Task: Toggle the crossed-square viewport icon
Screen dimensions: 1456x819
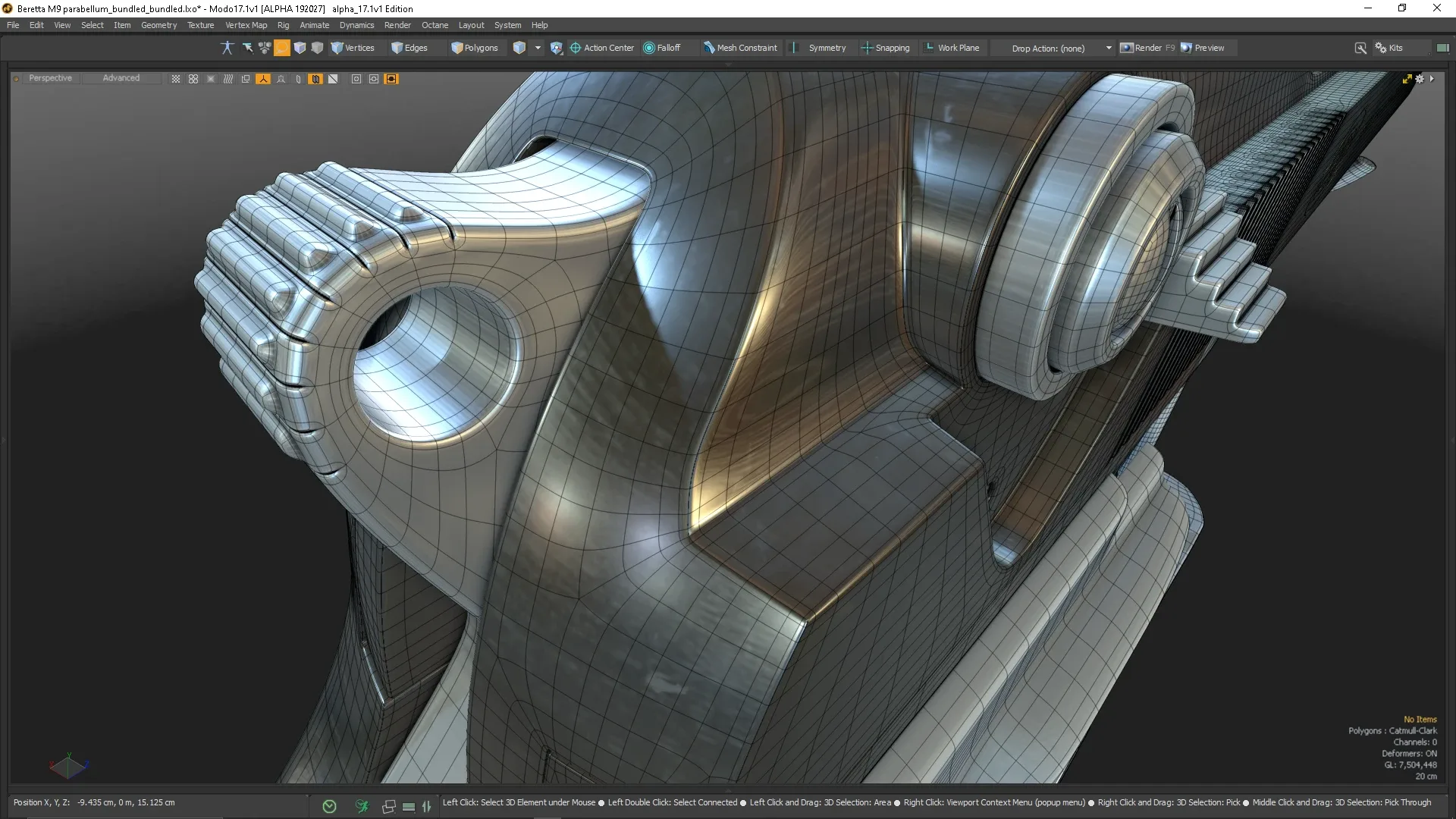Action: (x=211, y=79)
